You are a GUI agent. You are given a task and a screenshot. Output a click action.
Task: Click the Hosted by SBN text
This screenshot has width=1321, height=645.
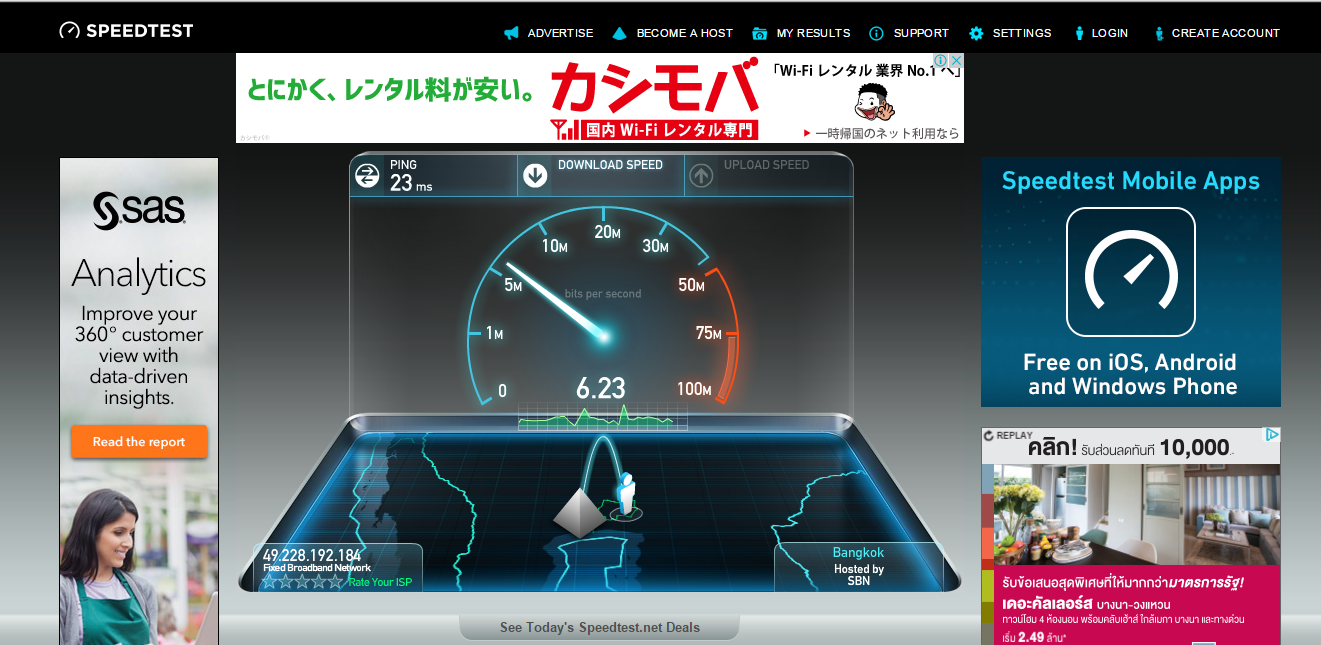858,575
